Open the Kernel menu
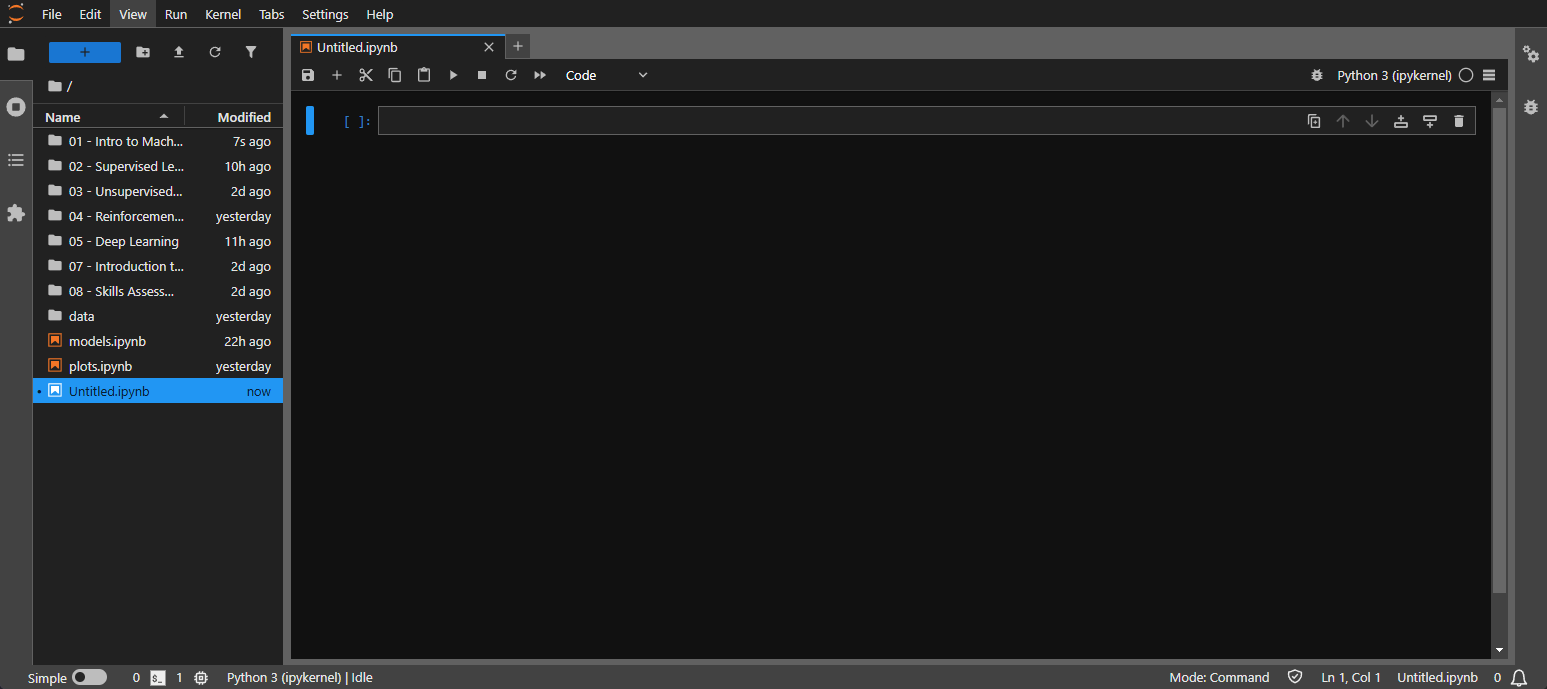The width and height of the screenshot is (1547, 689). [x=222, y=14]
